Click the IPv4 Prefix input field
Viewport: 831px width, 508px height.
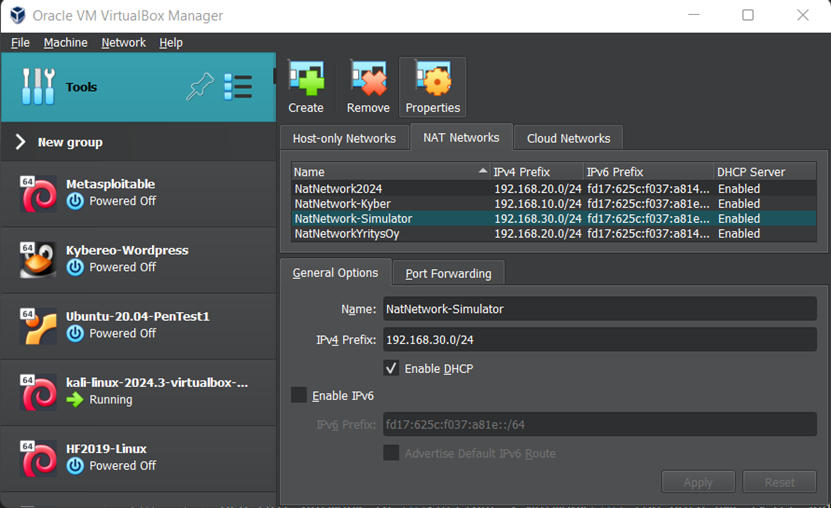[600, 340]
